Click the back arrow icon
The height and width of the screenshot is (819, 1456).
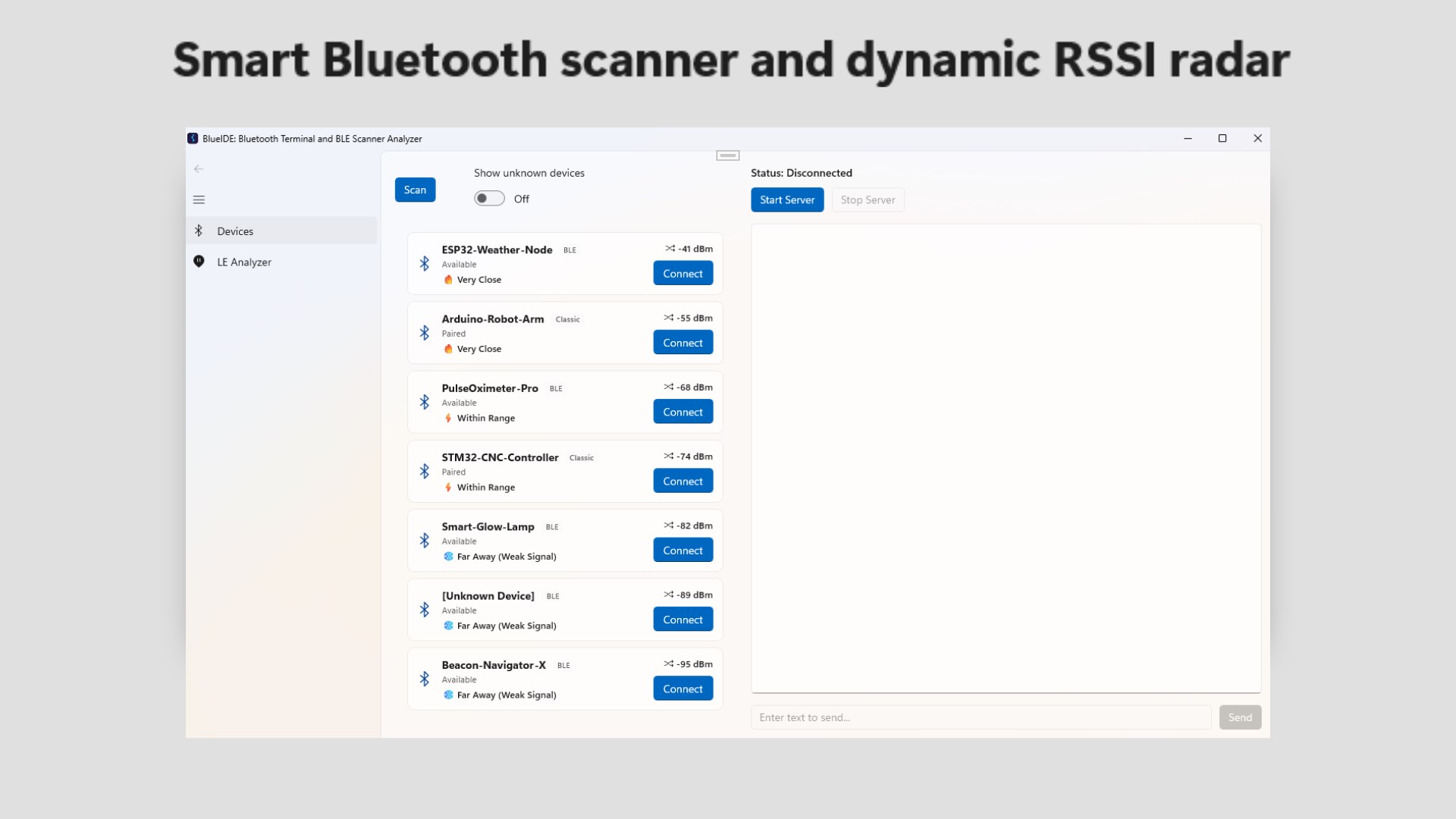pyautogui.click(x=199, y=169)
